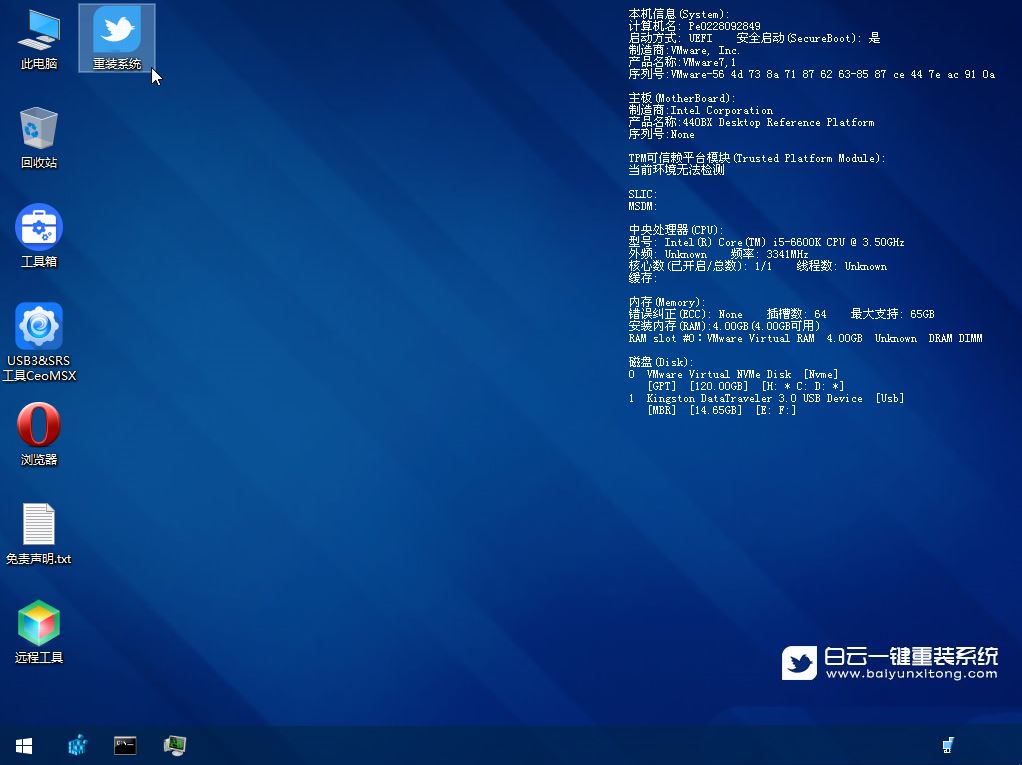The width and height of the screenshot is (1022, 765).
Task: Open the 浏览器 Opera browser
Action: pyautogui.click(x=38, y=428)
